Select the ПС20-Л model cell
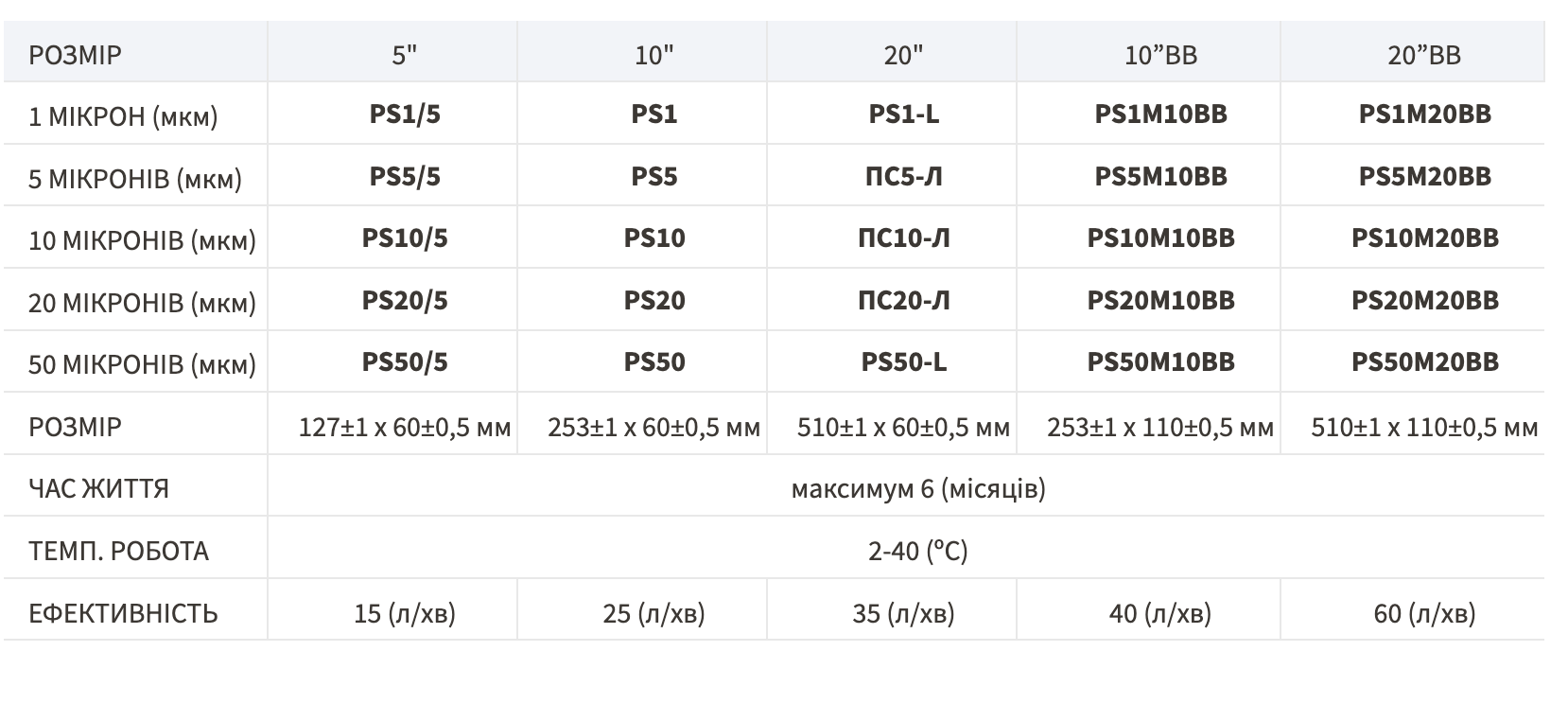The width and height of the screenshot is (1568, 704). tap(903, 301)
